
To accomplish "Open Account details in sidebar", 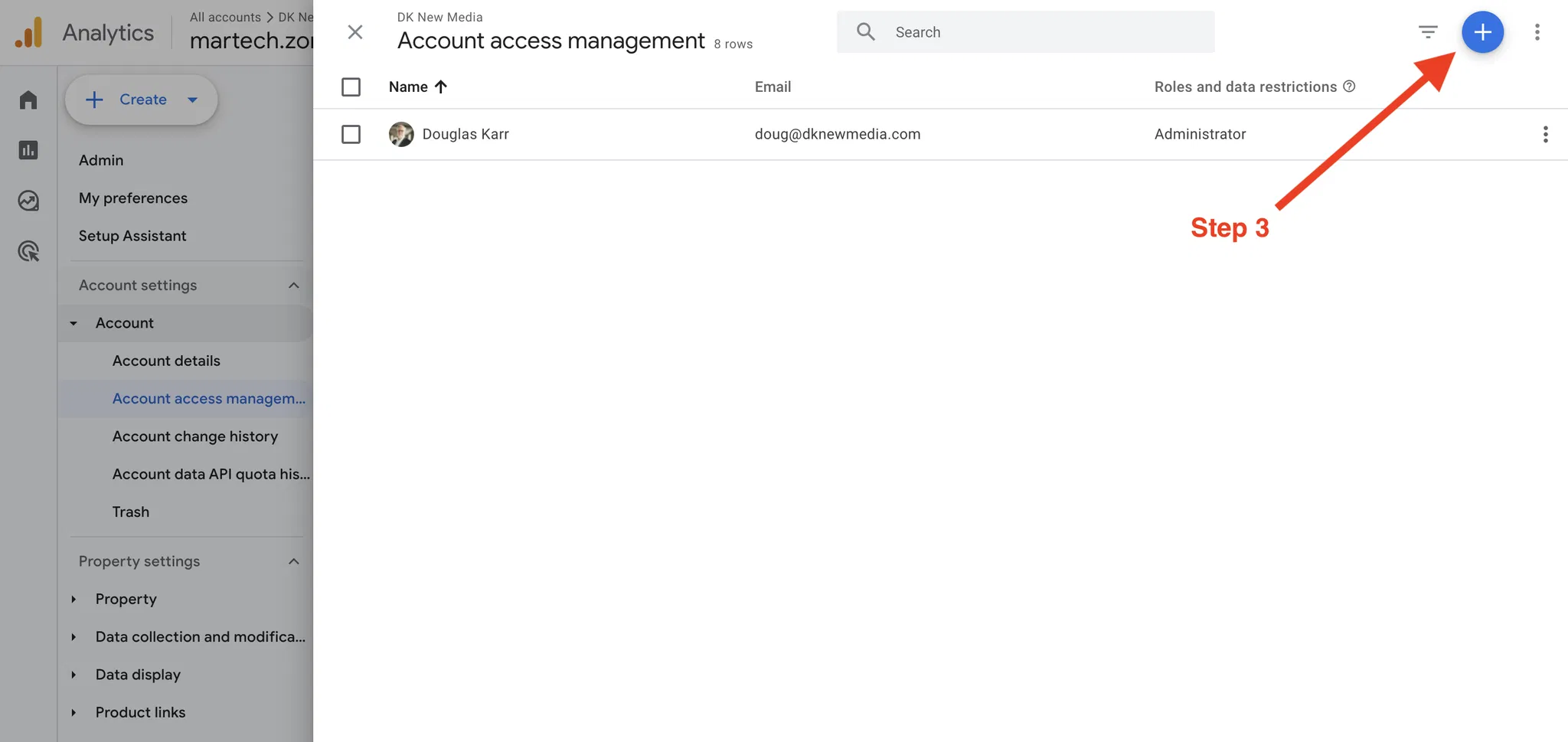I will pyautogui.click(x=166, y=361).
